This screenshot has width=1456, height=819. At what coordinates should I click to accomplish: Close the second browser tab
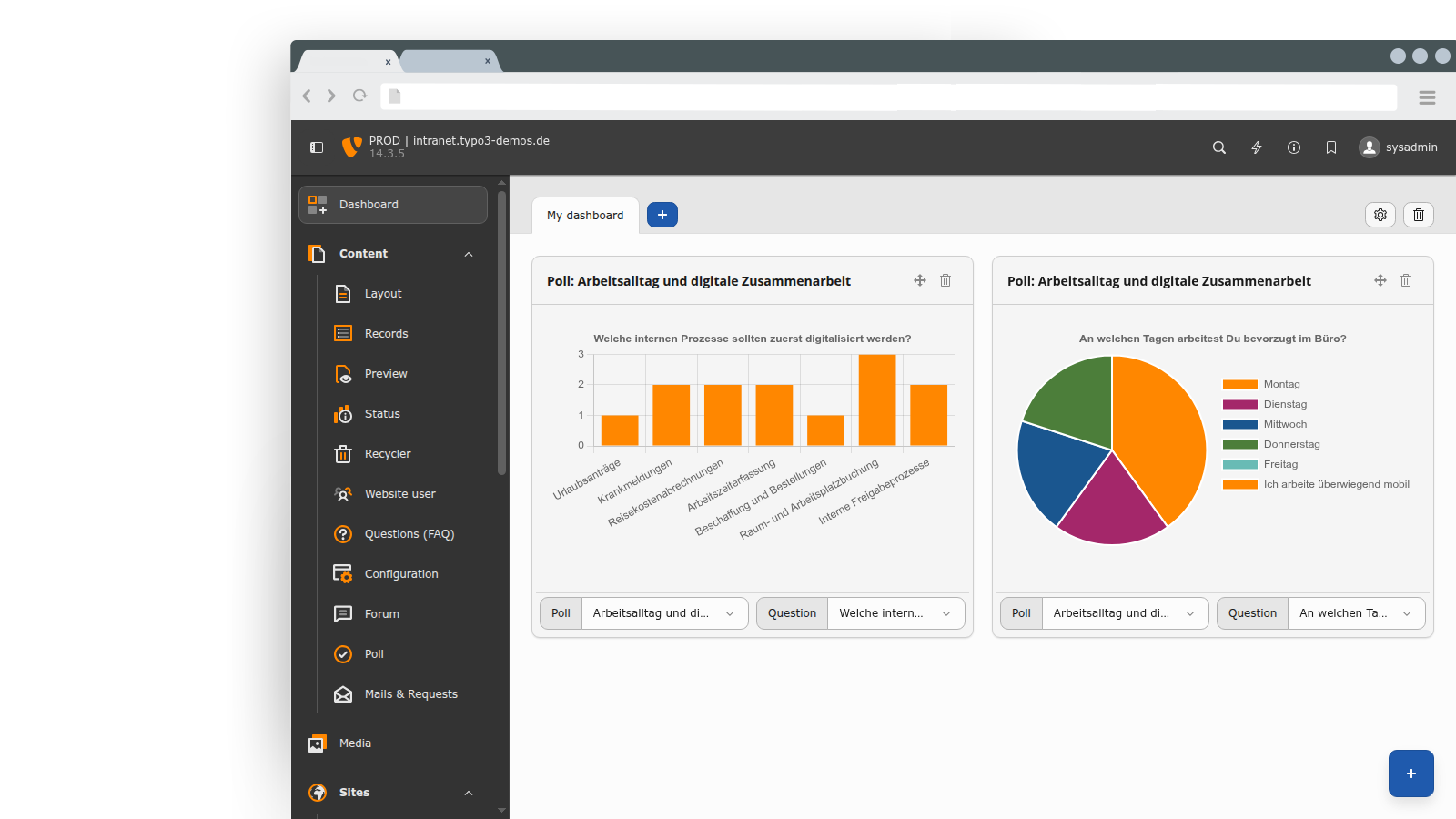pyautogui.click(x=488, y=61)
